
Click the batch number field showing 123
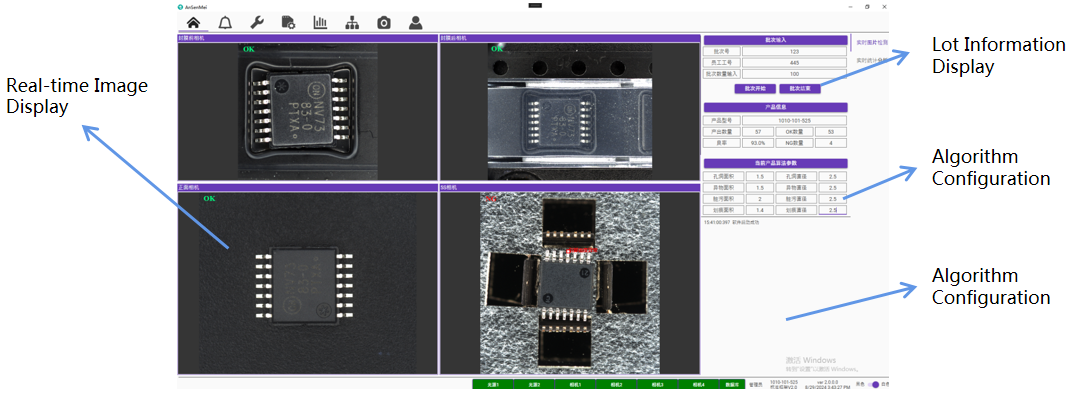click(x=794, y=51)
